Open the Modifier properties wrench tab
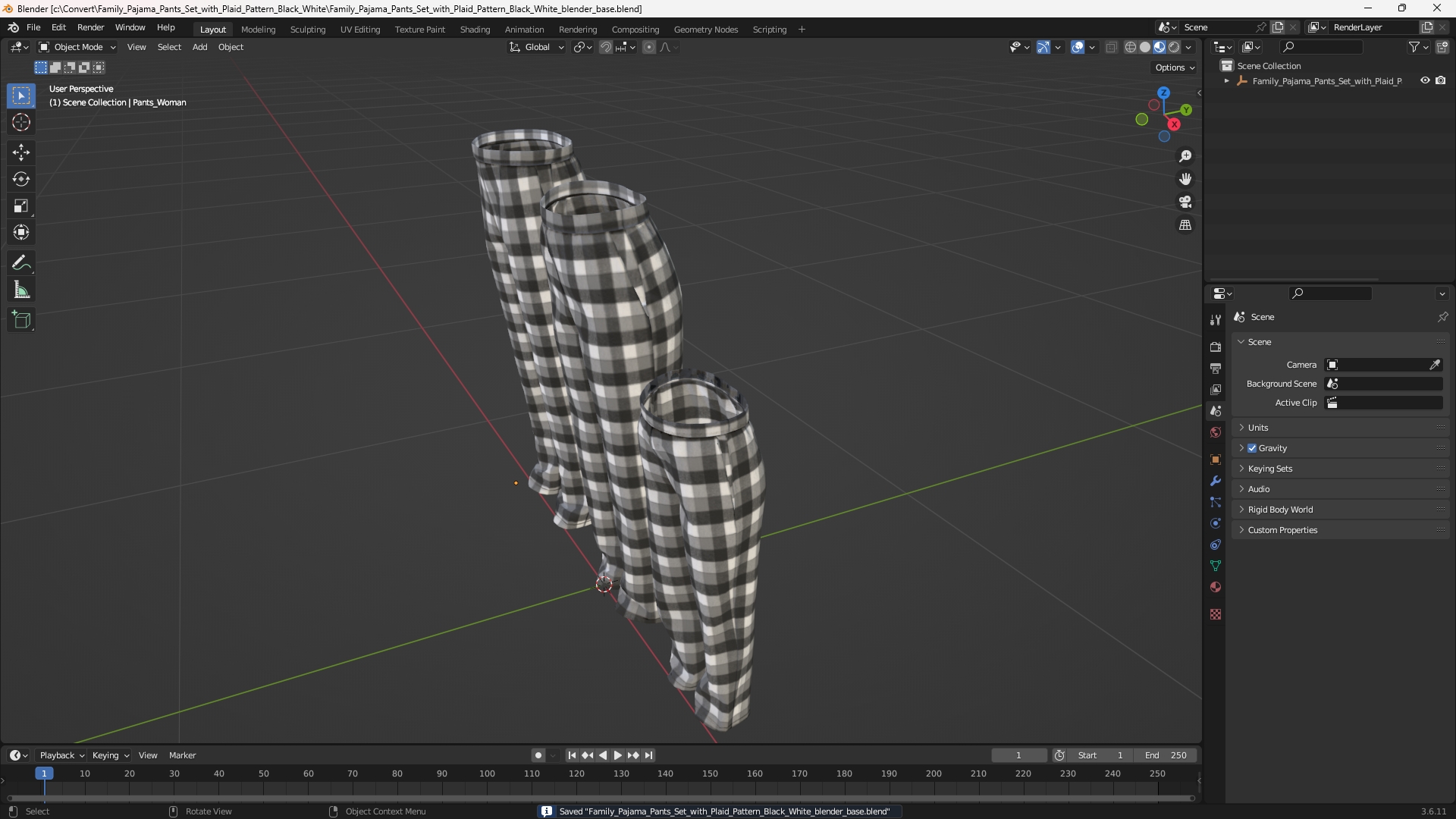This screenshot has height=819, width=1456. pyautogui.click(x=1216, y=481)
